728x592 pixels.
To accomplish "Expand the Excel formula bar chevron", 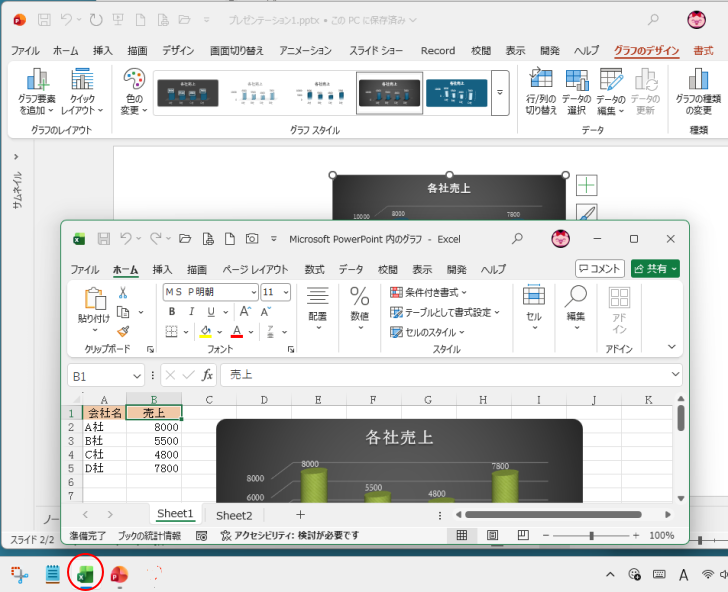I will (x=675, y=374).
